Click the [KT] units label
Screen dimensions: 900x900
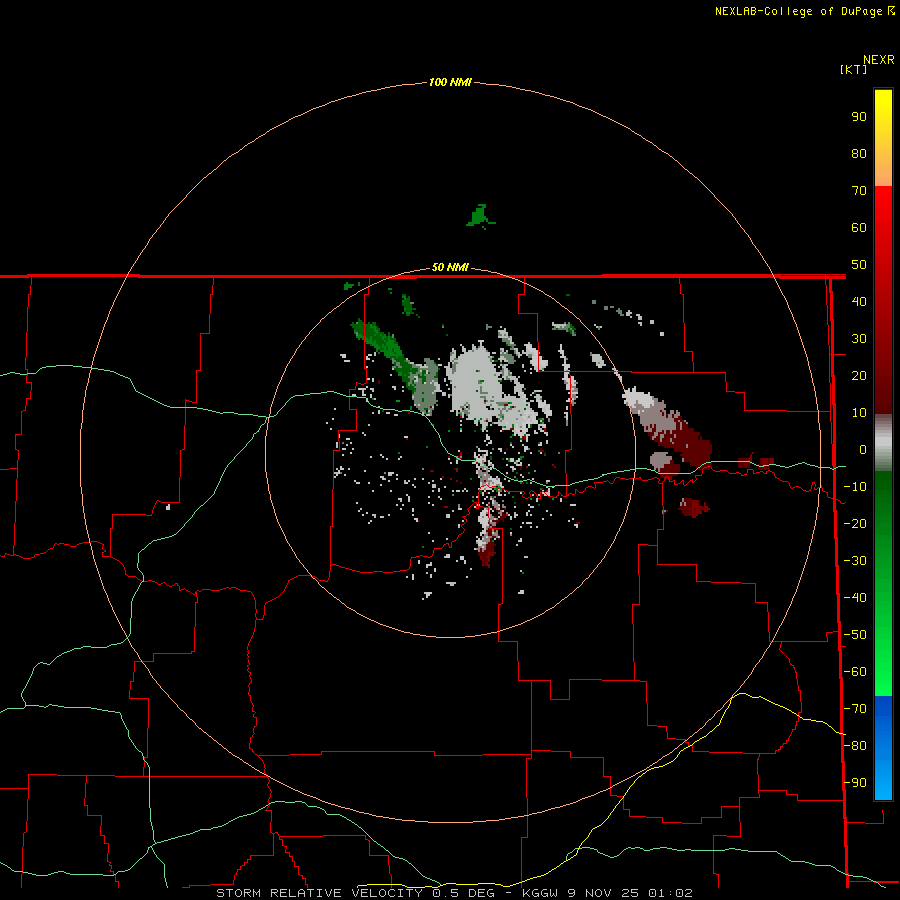click(x=854, y=69)
